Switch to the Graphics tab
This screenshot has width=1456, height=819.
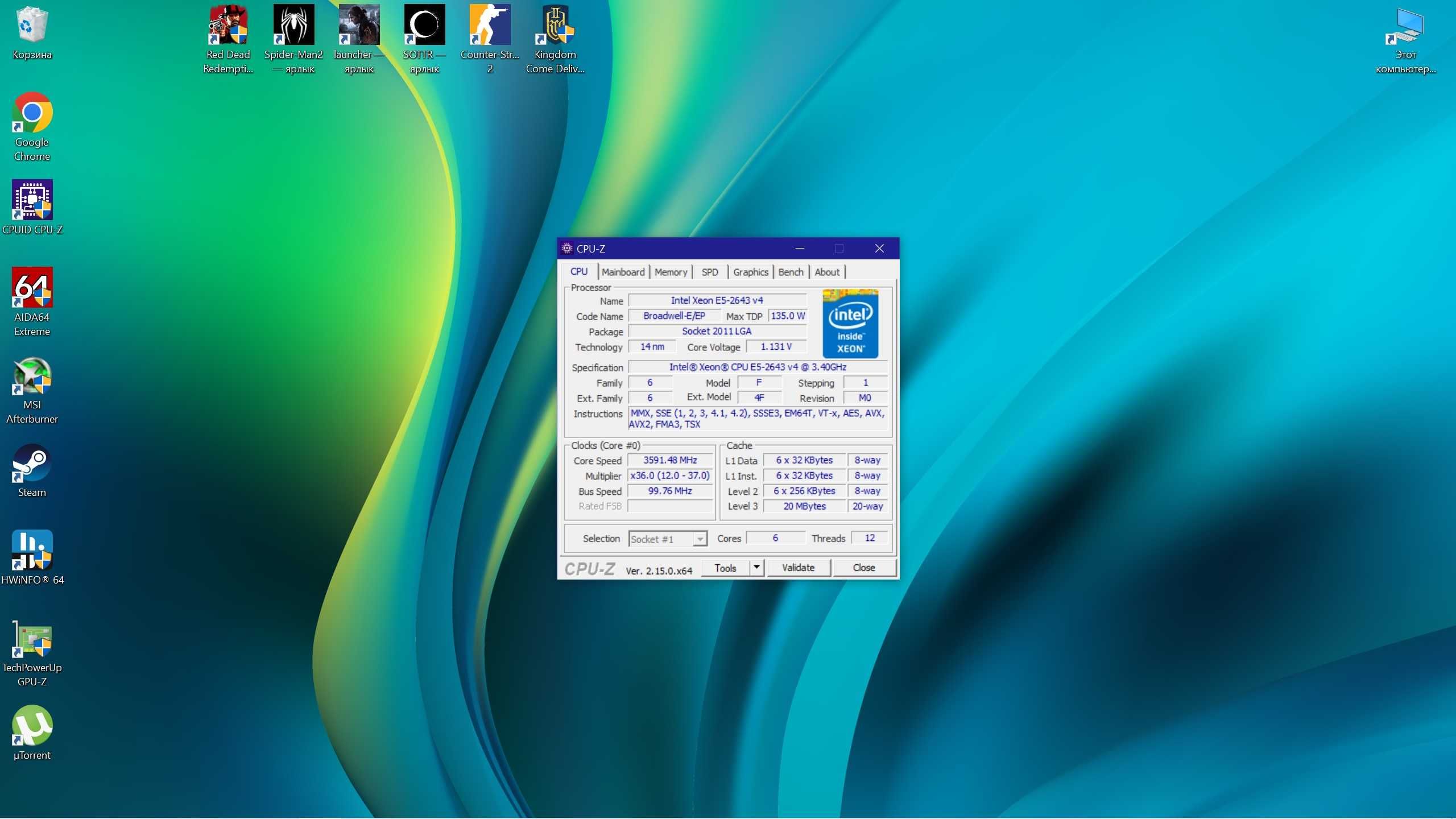click(751, 272)
